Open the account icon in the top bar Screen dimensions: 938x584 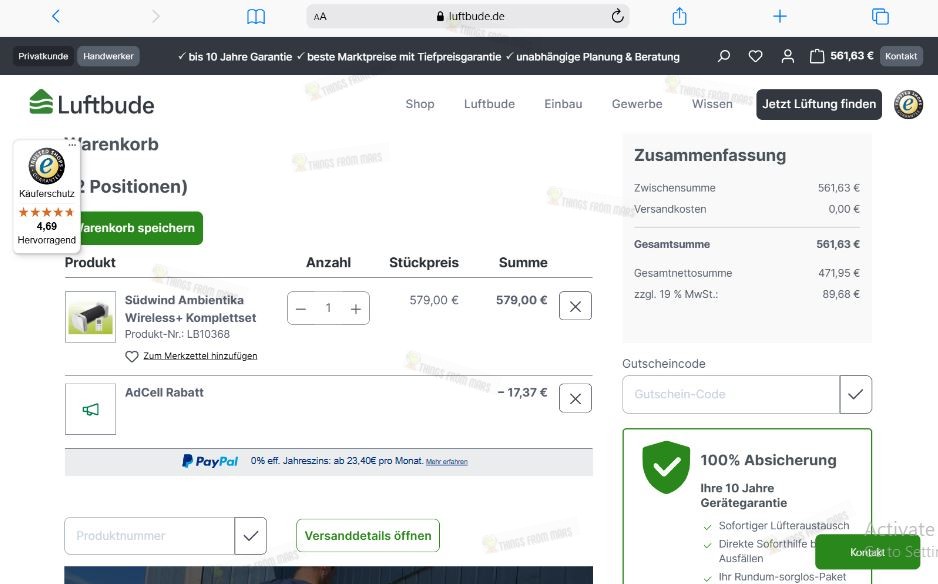787,56
